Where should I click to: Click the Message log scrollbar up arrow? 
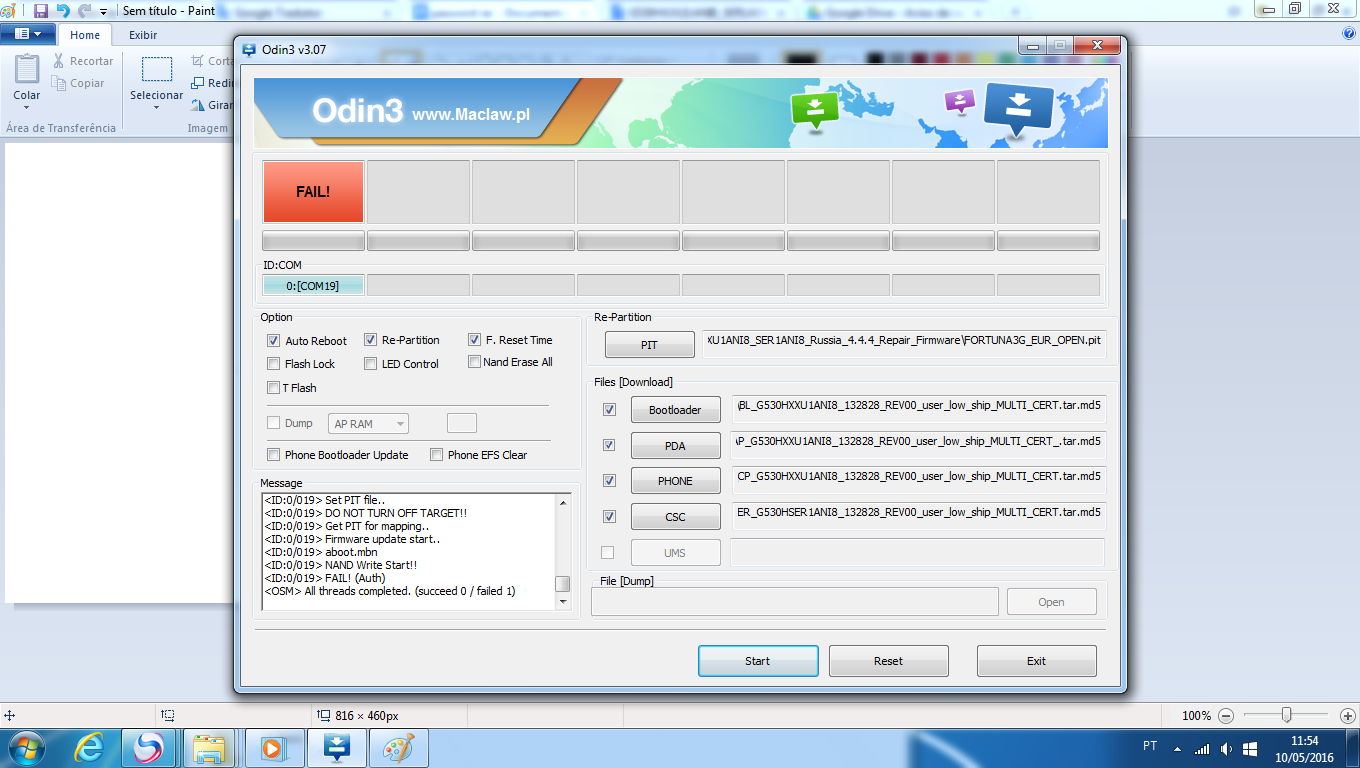[x=563, y=501]
